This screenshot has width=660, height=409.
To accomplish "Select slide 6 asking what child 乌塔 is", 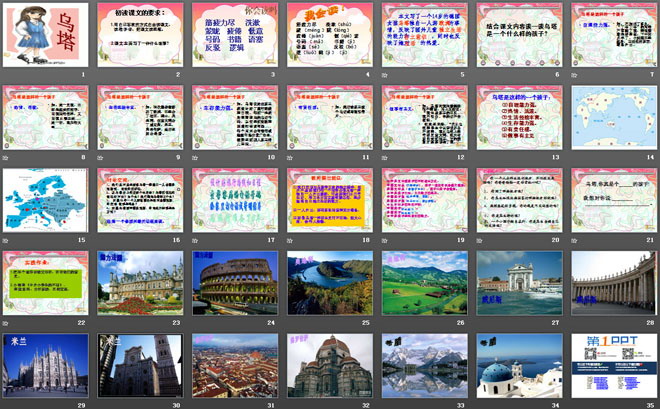I will pyautogui.click(x=520, y=35).
